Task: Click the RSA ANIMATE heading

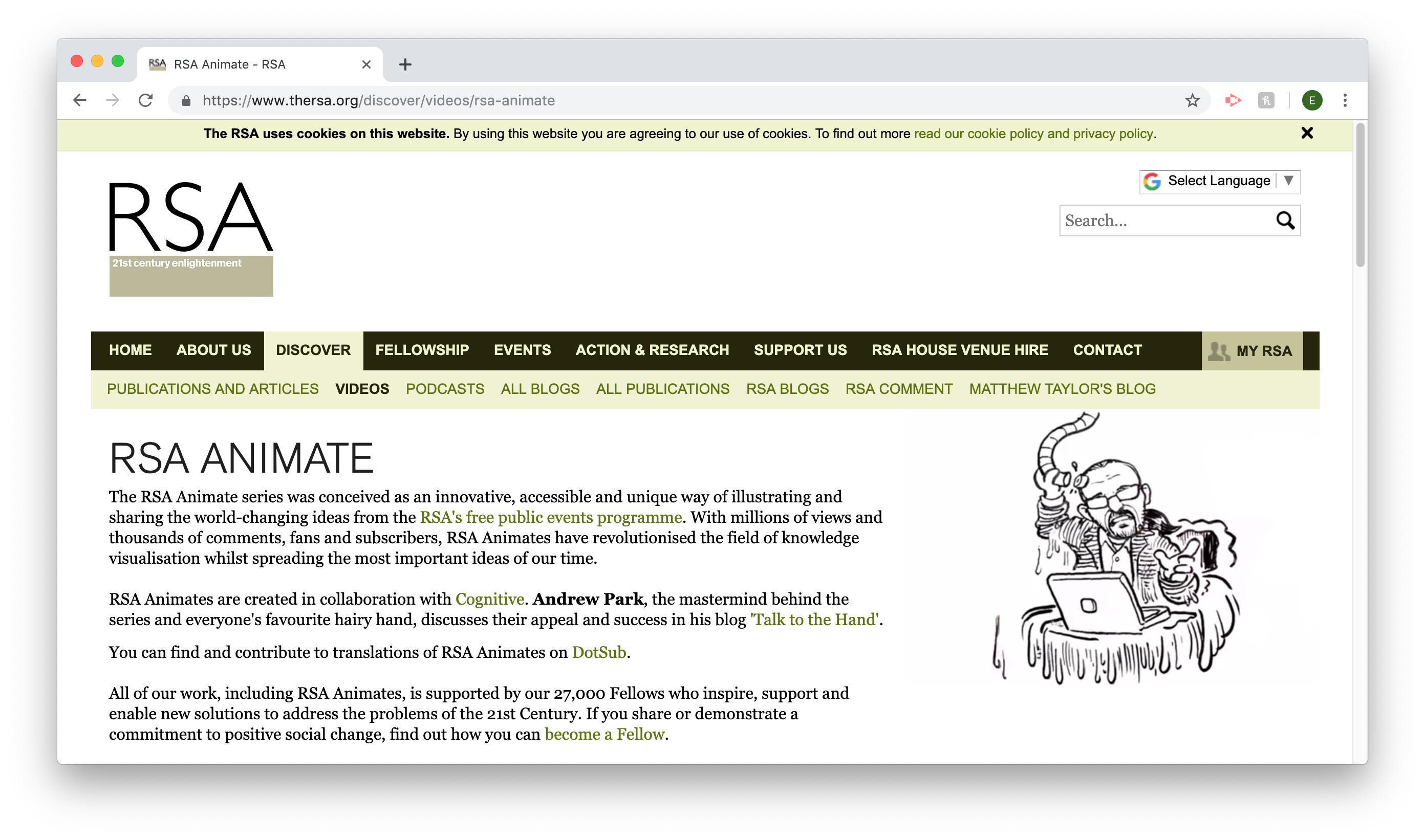Action: (x=241, y=458)
